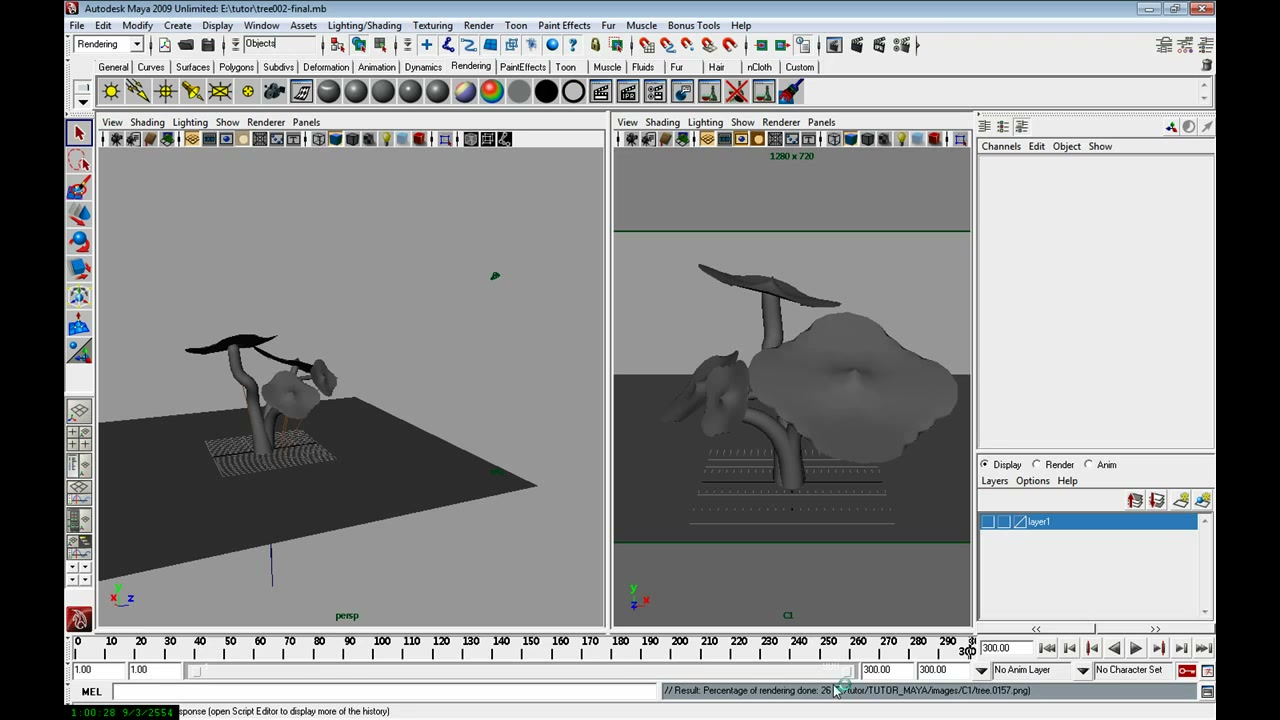This screenshot has height=720, width=1280.
Task: Click the create new layer icon
Action: tap(1181, 500)
